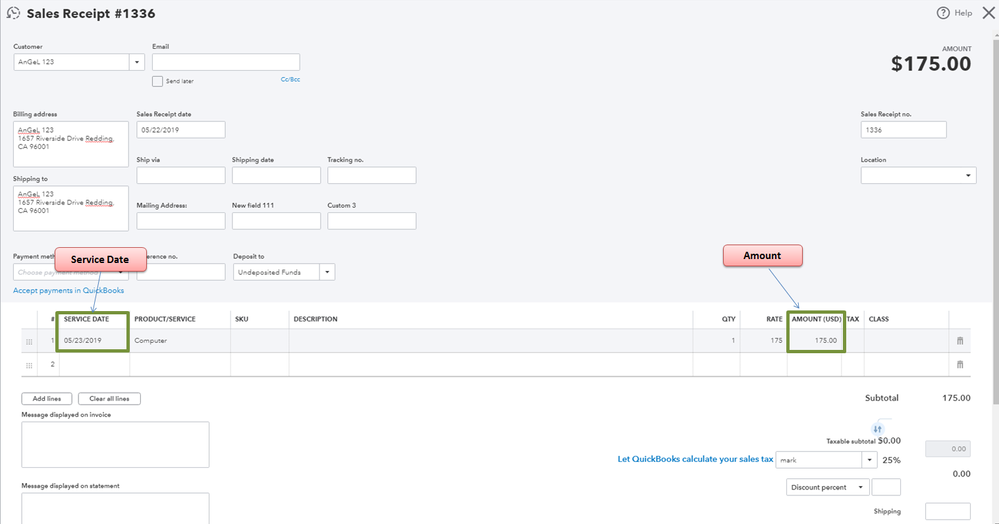This screenshot has width=999, height=524.
Task: Click the PRODUCT/SERVICE column header
Action: click(165, 319)
